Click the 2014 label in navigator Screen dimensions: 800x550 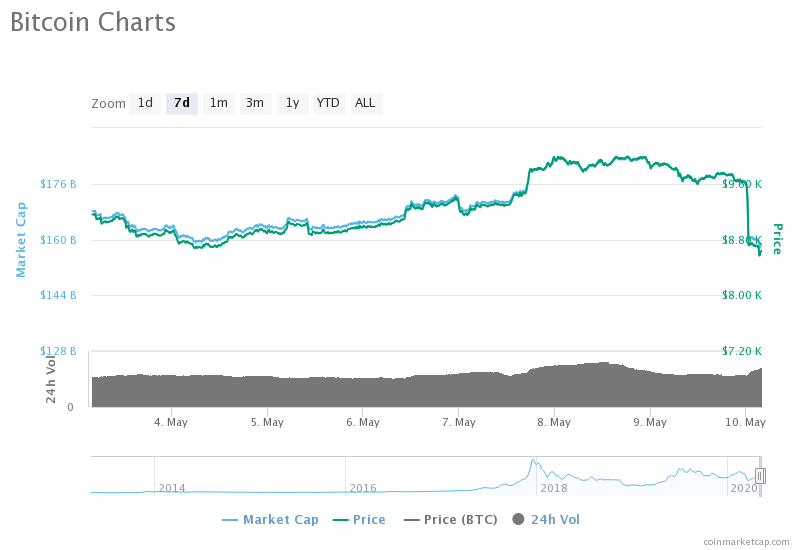point(172,488)
